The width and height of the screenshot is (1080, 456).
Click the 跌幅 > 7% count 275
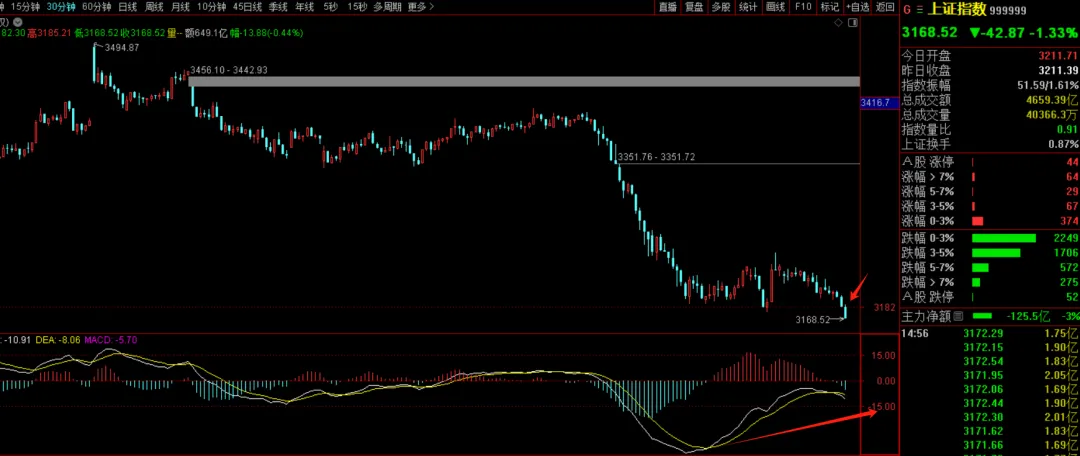[x=1069, y=282]
